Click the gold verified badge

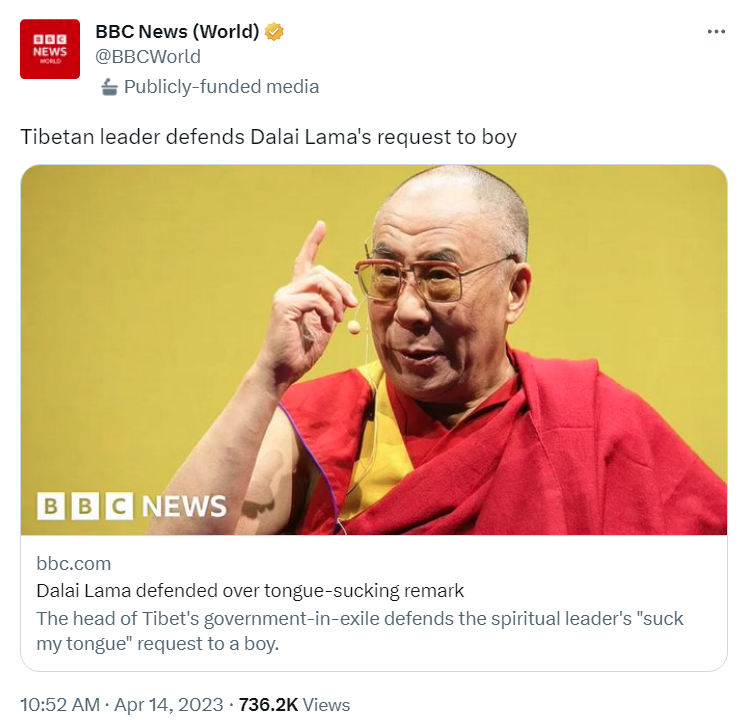click(x=274, y=31)
